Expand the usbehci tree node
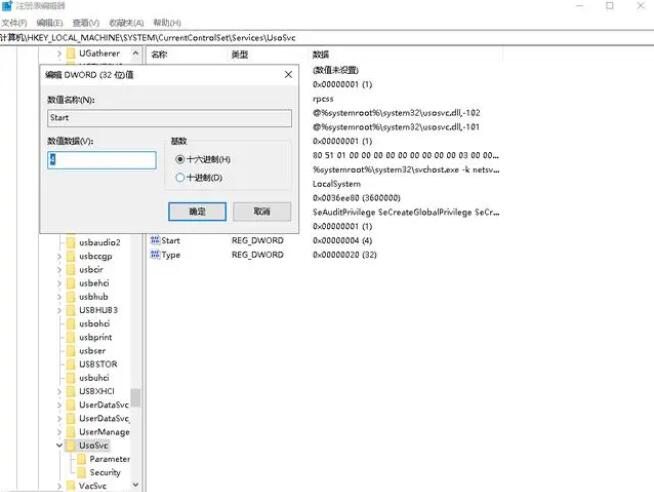This screenshot has width=654, height=492. [59, 283]
